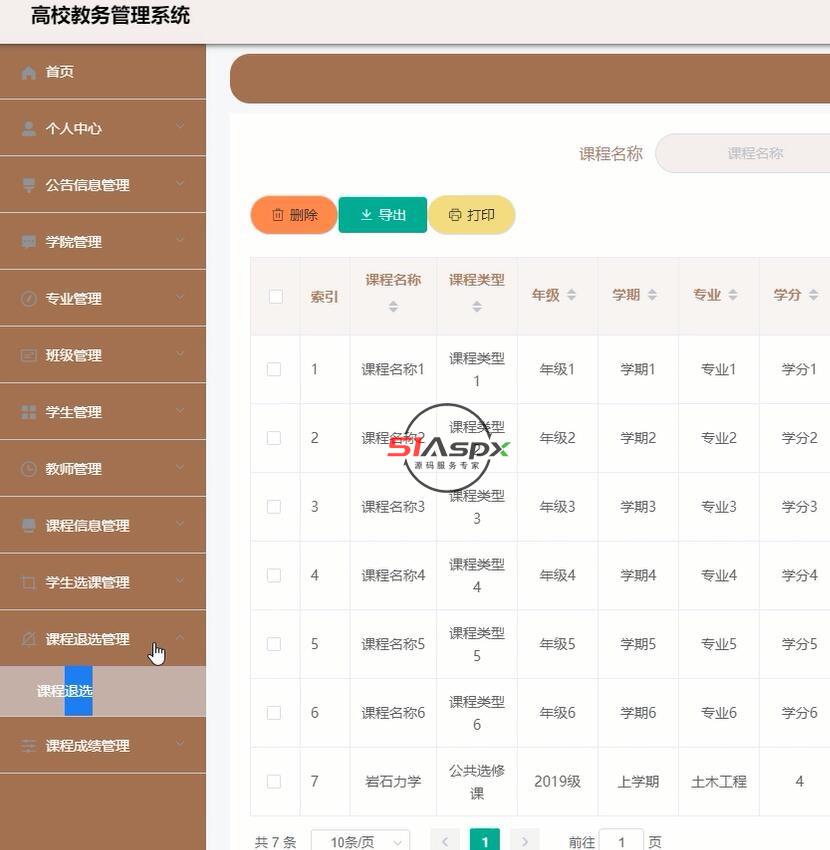Click the crop icon beside 学生选课管理

coord(29,583)
